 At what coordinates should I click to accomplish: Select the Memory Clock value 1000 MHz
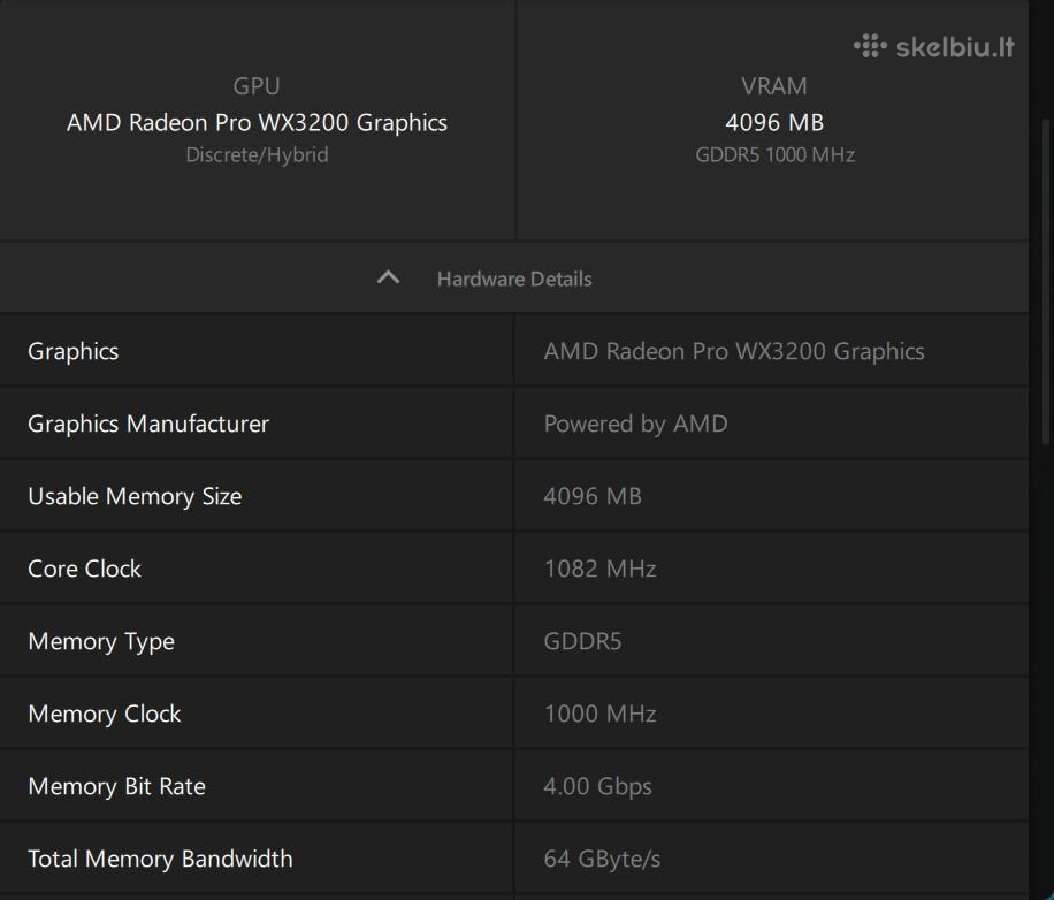click(x=600, y=714)
